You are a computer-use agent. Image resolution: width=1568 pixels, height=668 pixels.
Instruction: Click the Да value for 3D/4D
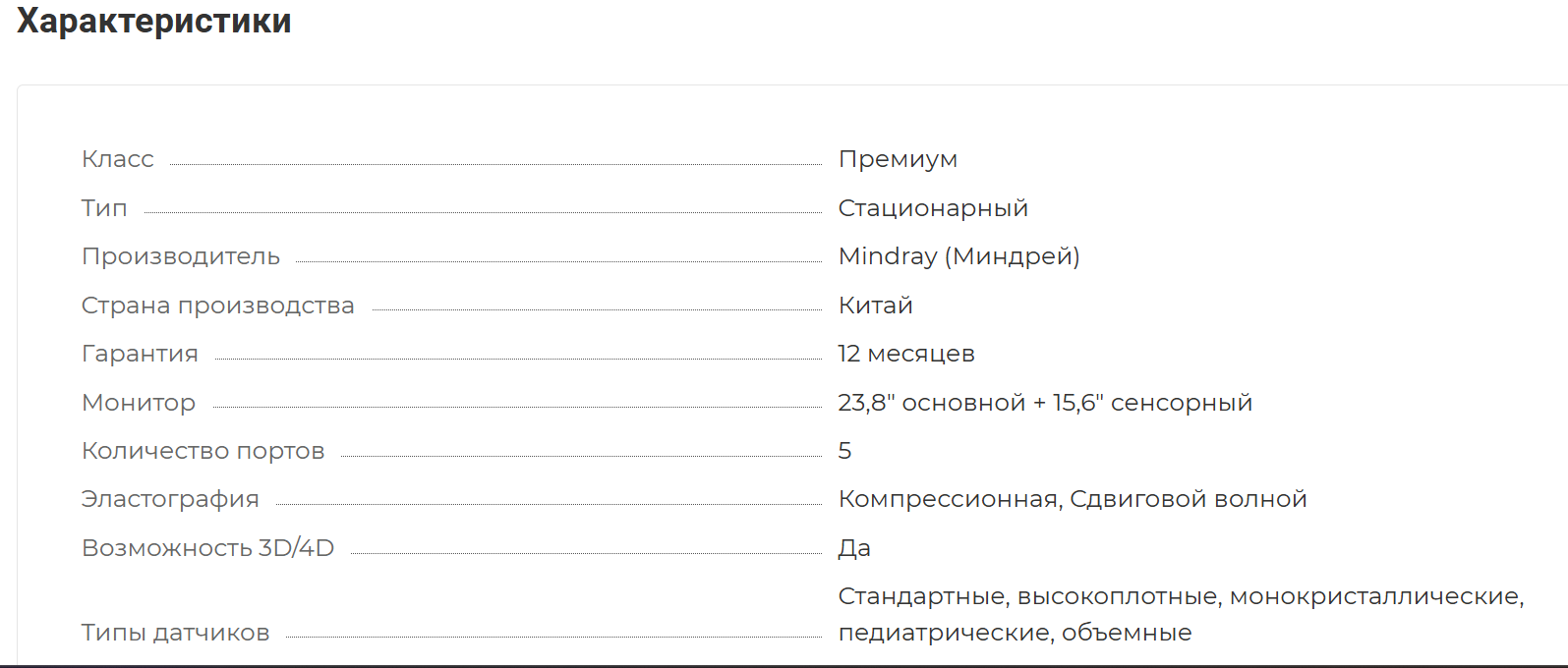(x=854, y=548)
